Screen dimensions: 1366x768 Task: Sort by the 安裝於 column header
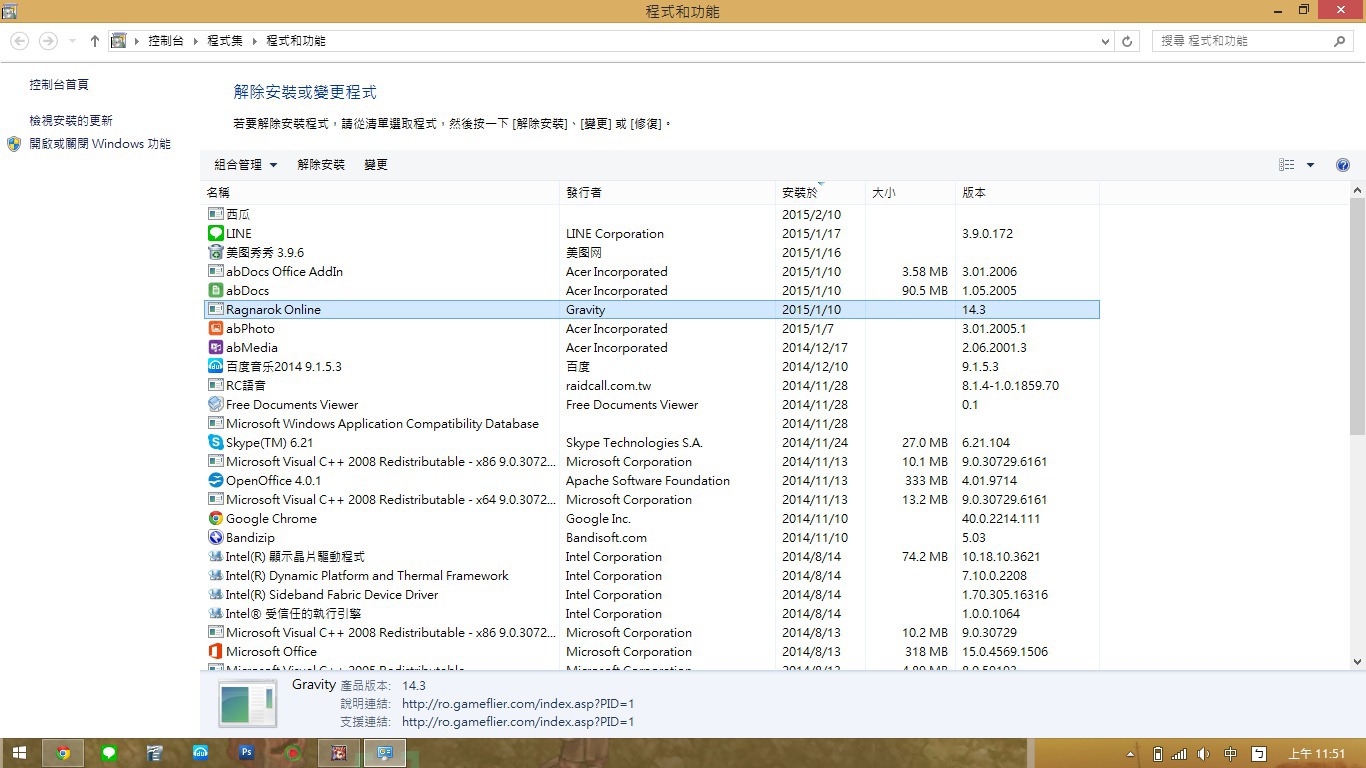point(820,192)
